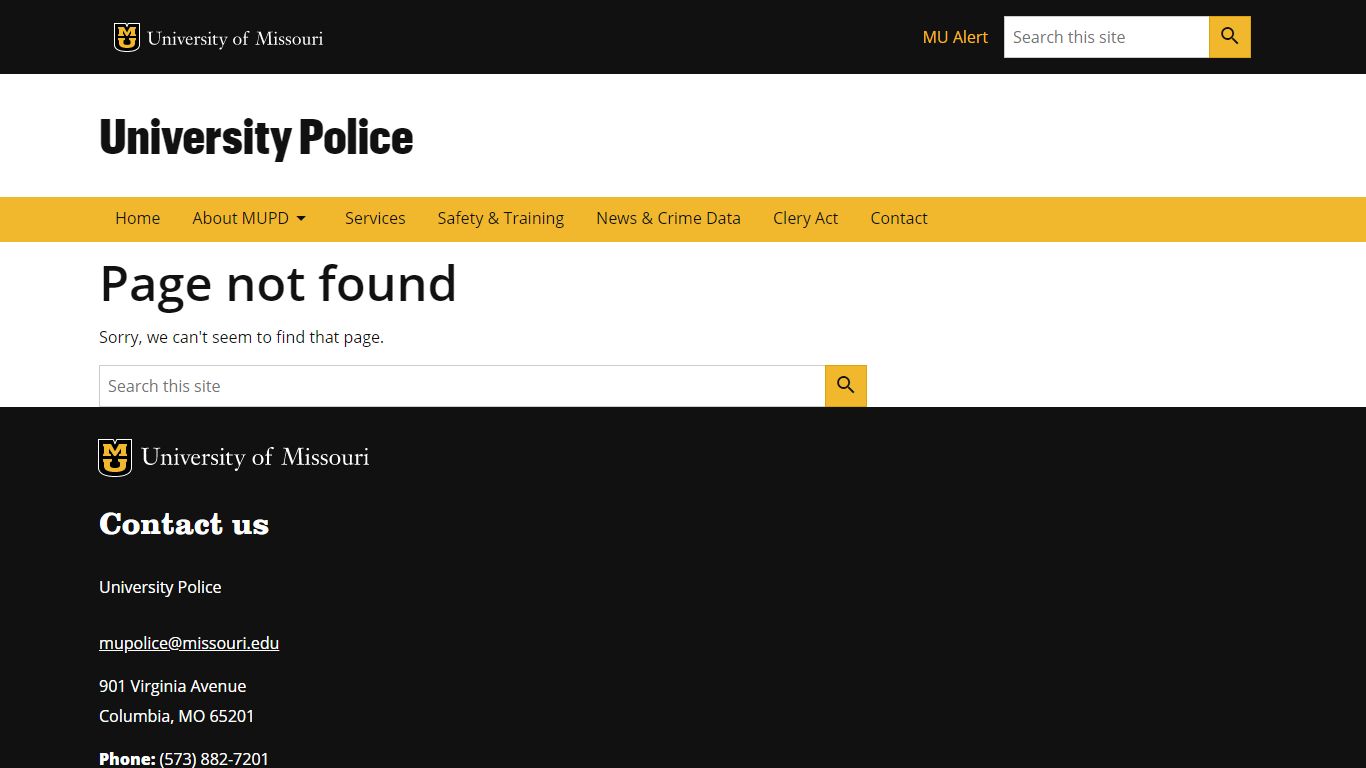Click the Columbia, MO 65201 text
Image resolution: width=1366 pixels, height=768 pixels.
click(177, 716)
